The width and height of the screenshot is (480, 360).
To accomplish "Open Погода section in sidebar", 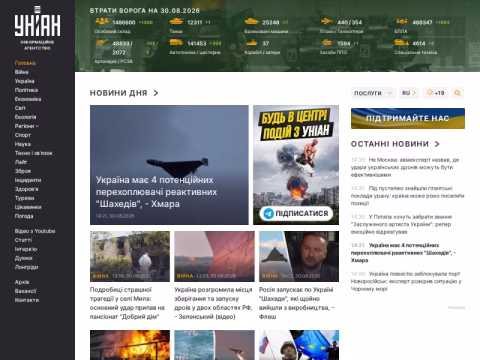I will [24, 216].
